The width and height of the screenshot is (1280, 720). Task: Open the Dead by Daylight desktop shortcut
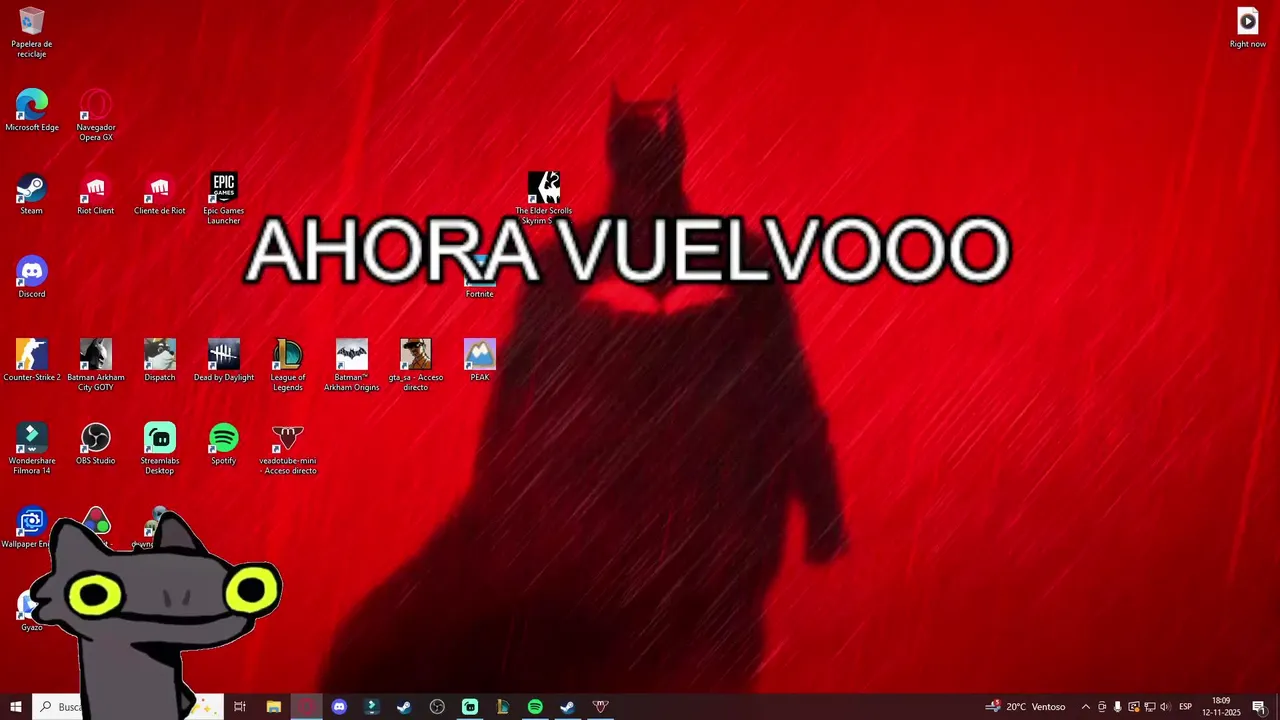(224, 360)
